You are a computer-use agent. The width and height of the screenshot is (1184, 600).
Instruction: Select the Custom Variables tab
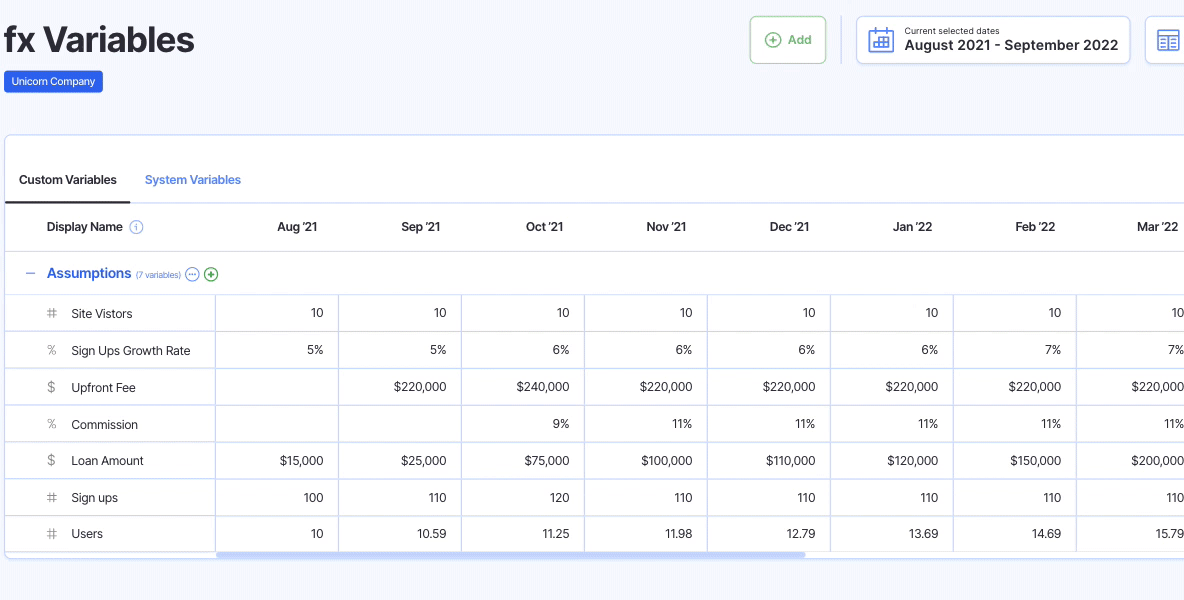[68, 180]
